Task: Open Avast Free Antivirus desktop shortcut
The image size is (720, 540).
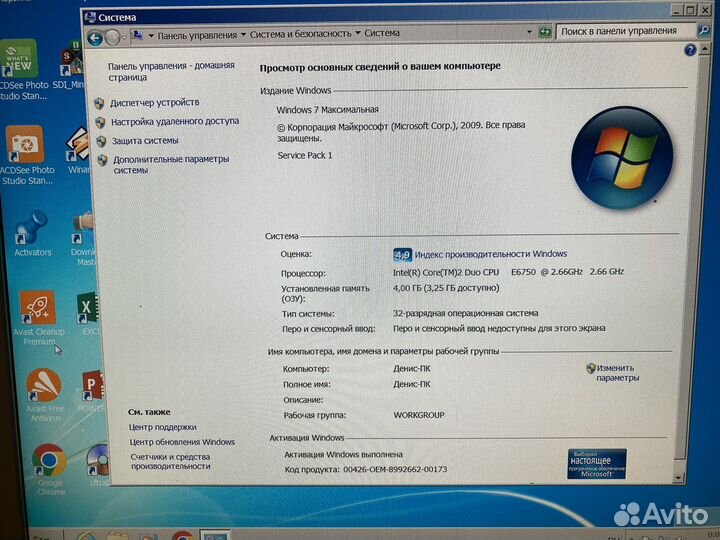Action: click(45, 396)
